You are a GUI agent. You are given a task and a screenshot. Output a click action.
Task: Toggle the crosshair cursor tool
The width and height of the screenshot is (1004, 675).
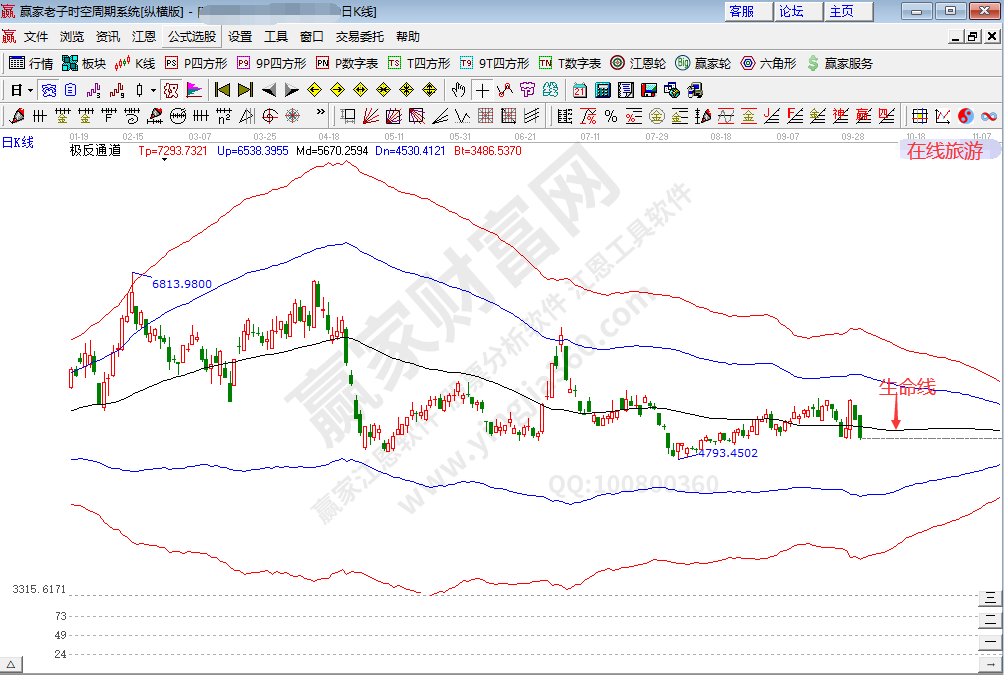[482, 90]
